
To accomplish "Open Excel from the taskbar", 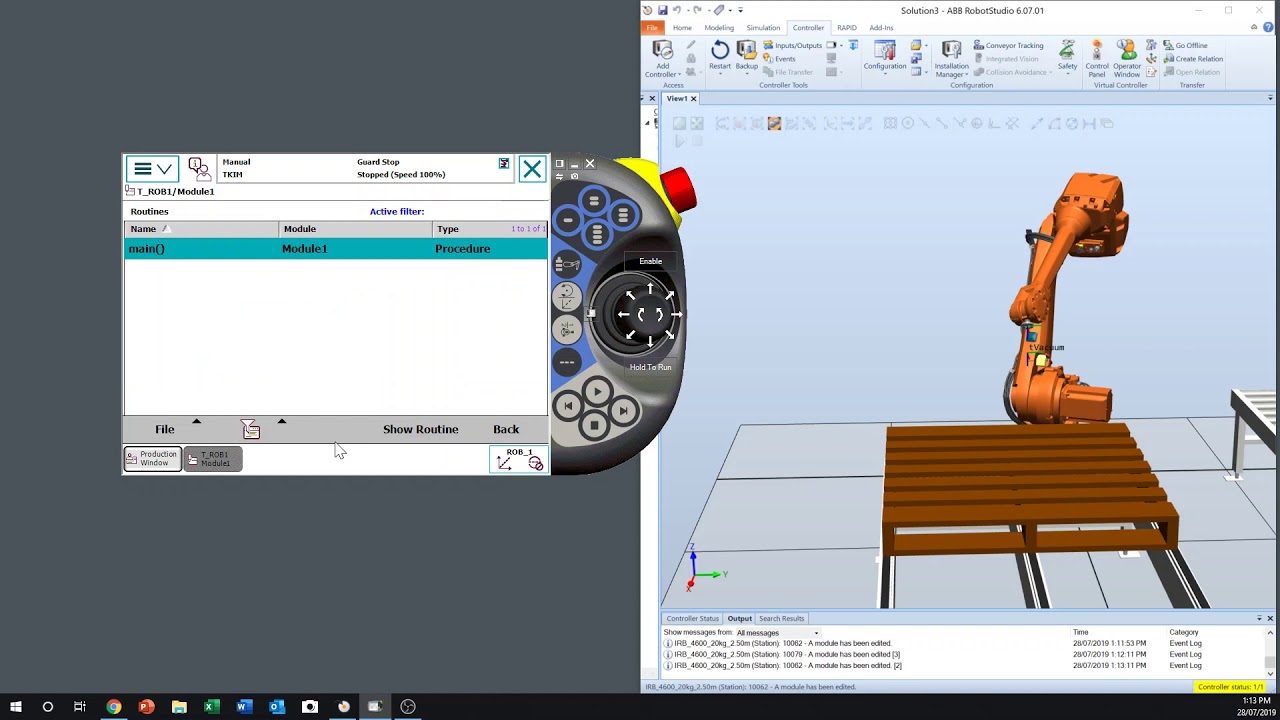I will pyautogui.click(x=211, y=706).
